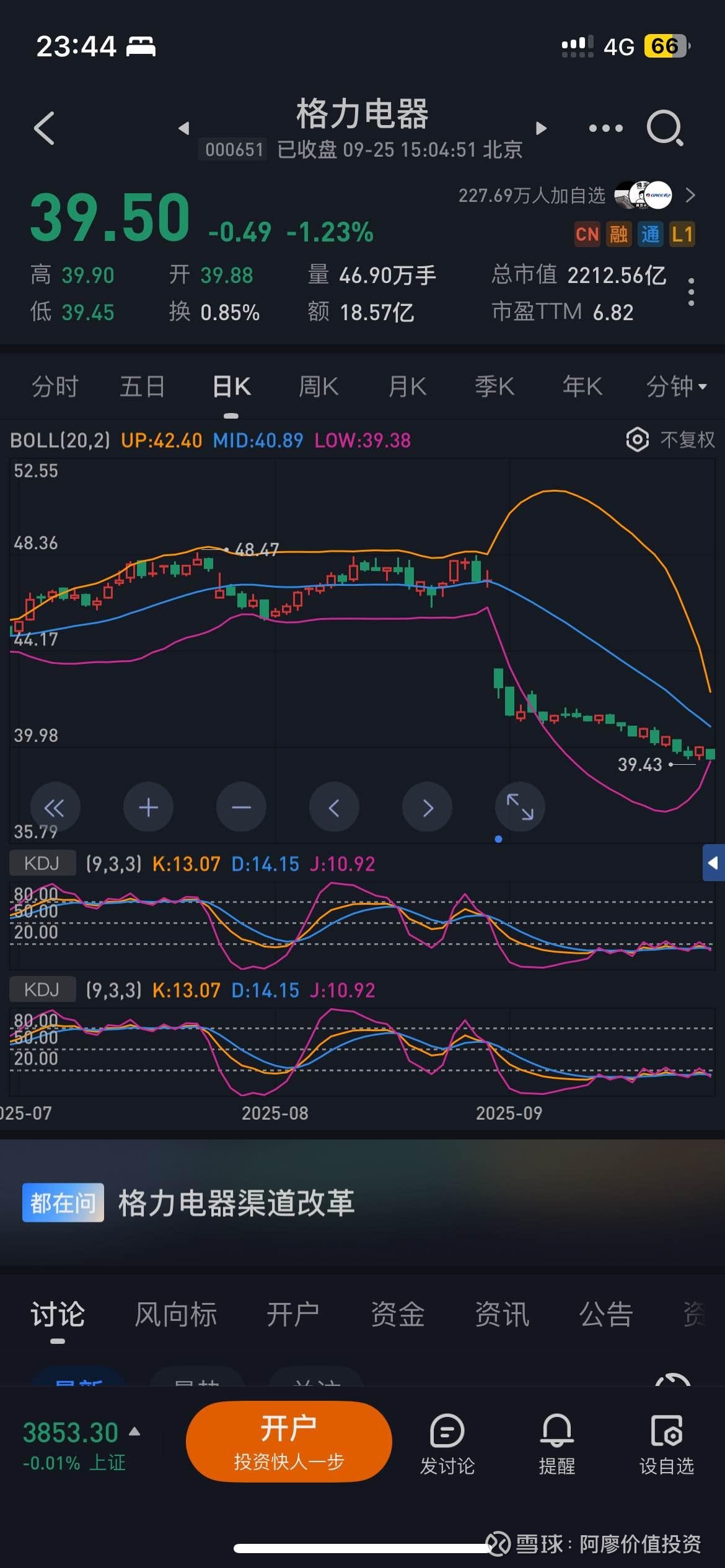
Task: Open 发讨论 post discussion icon
Action: [x=447, y=1444]
